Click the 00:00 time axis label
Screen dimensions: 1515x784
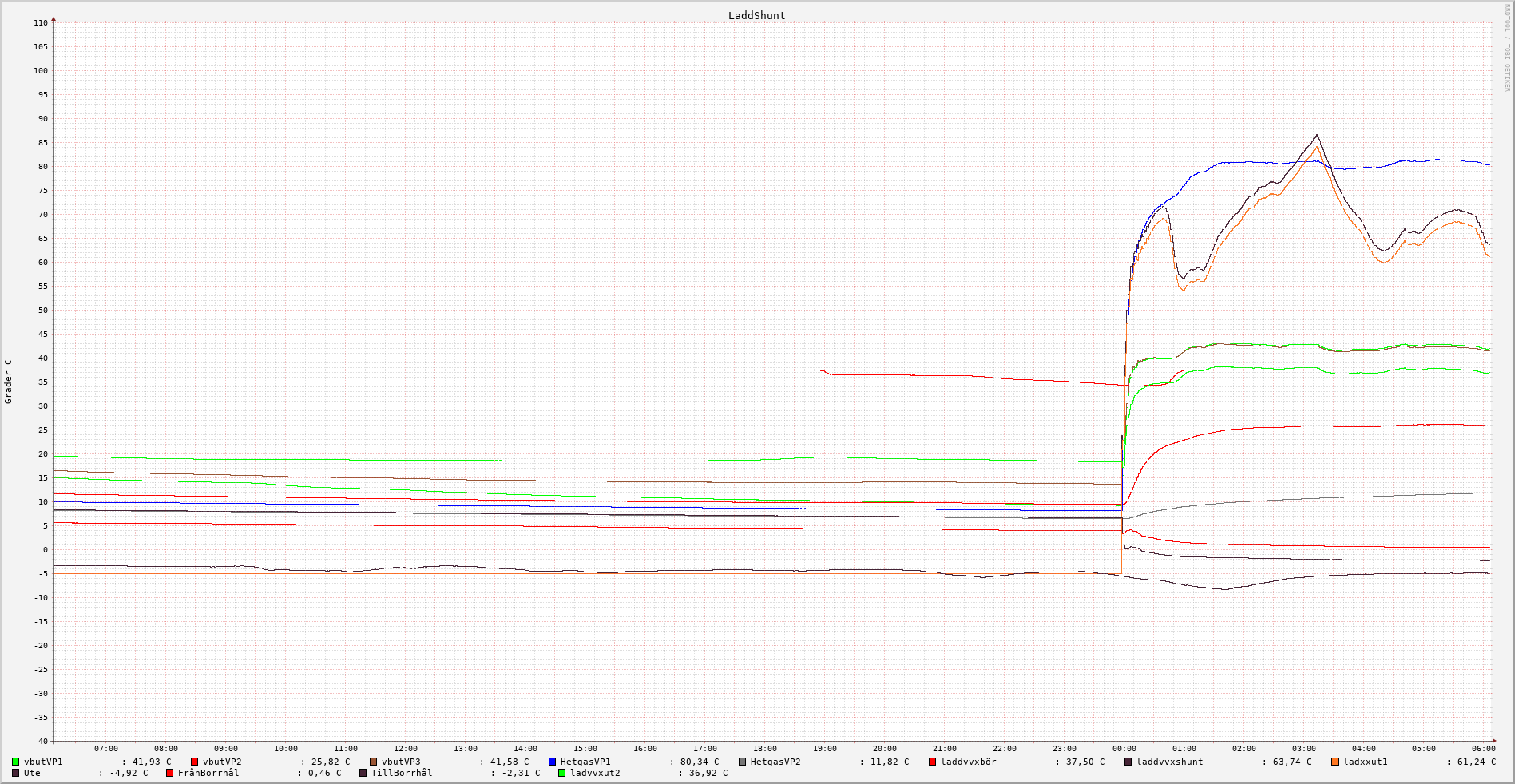point(1124,749)
